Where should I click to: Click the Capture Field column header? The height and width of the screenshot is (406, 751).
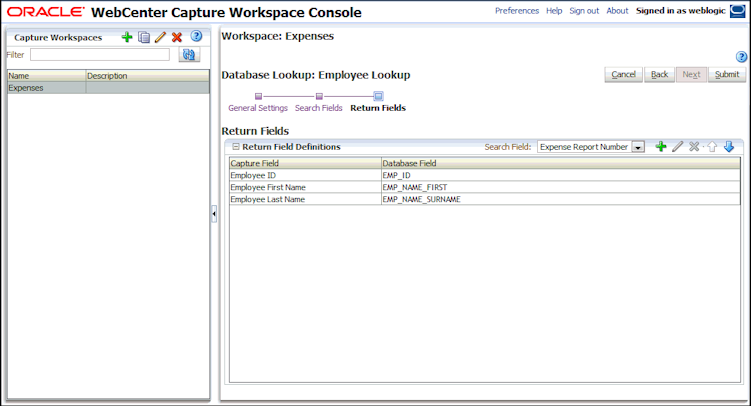pyautogui.click(x=305, y=163)
